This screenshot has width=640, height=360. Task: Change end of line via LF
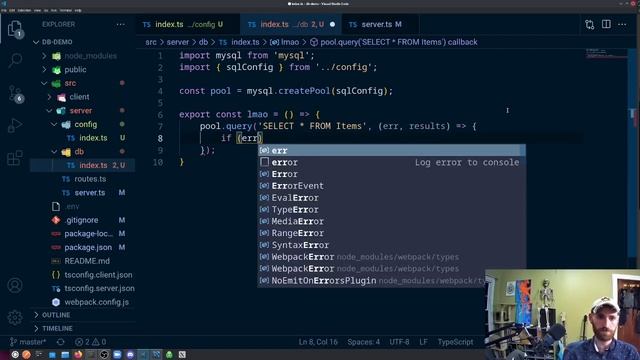pyautogui.click(x=423, y=342)
